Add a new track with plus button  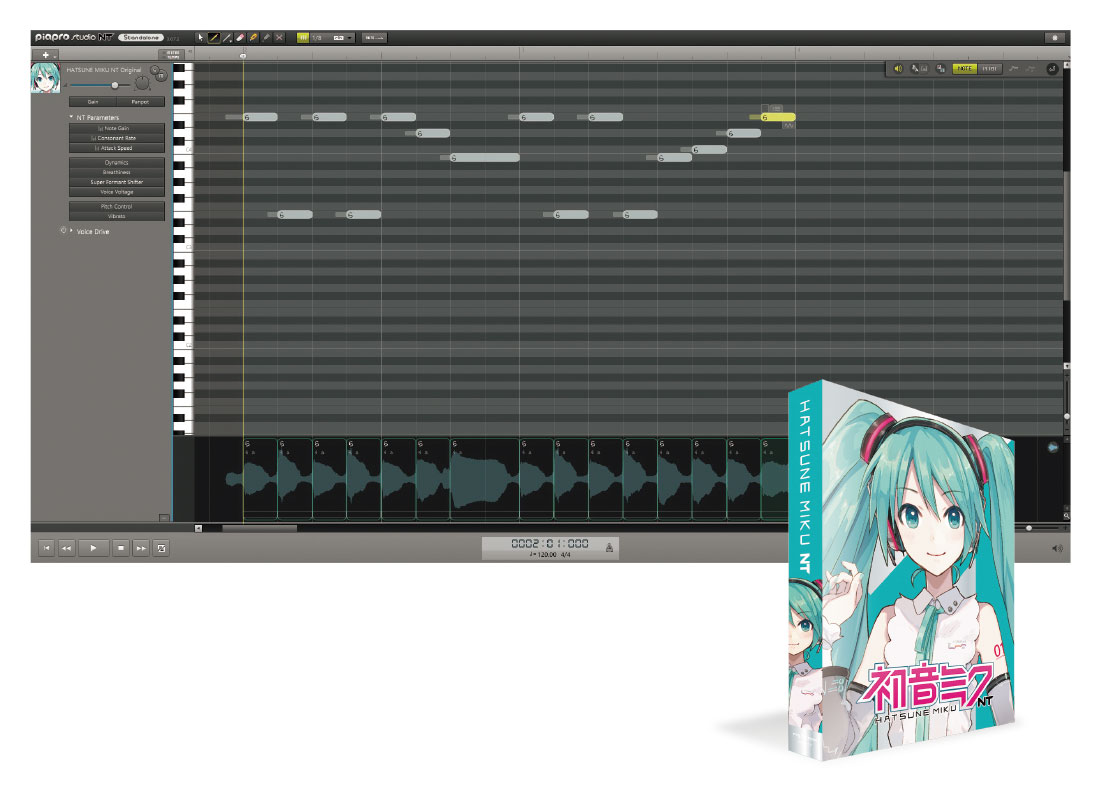coord(45,55)
